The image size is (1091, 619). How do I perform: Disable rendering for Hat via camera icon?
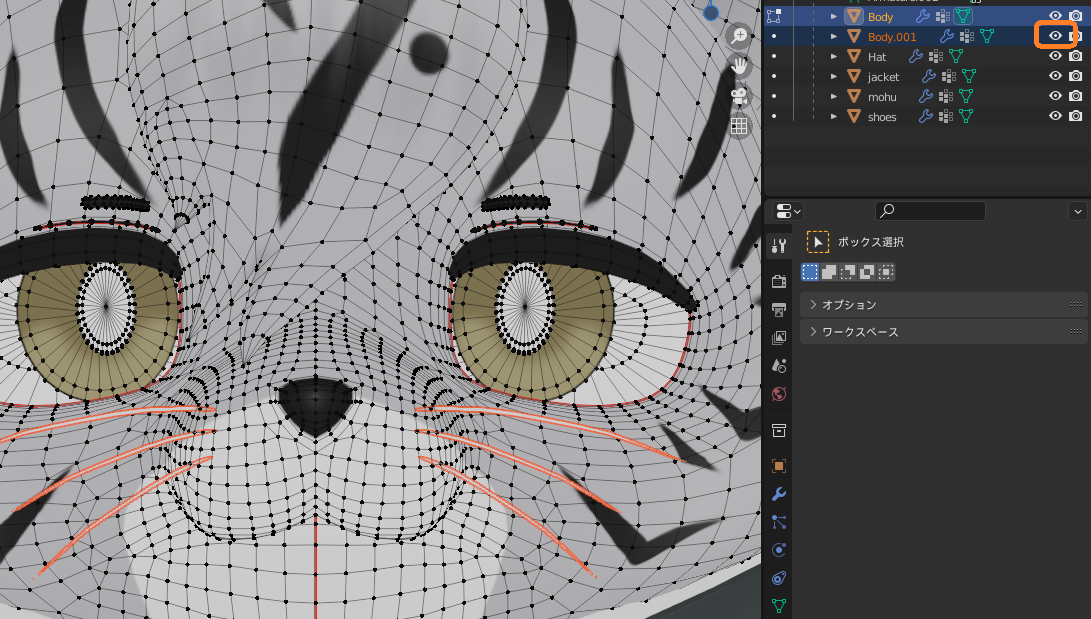tap(1076, 56)
